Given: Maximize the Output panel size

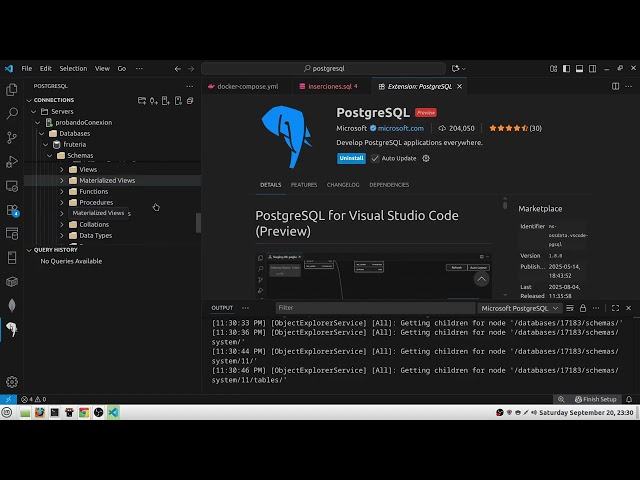Looking at the screenshot, I should (x=615, y=308).
